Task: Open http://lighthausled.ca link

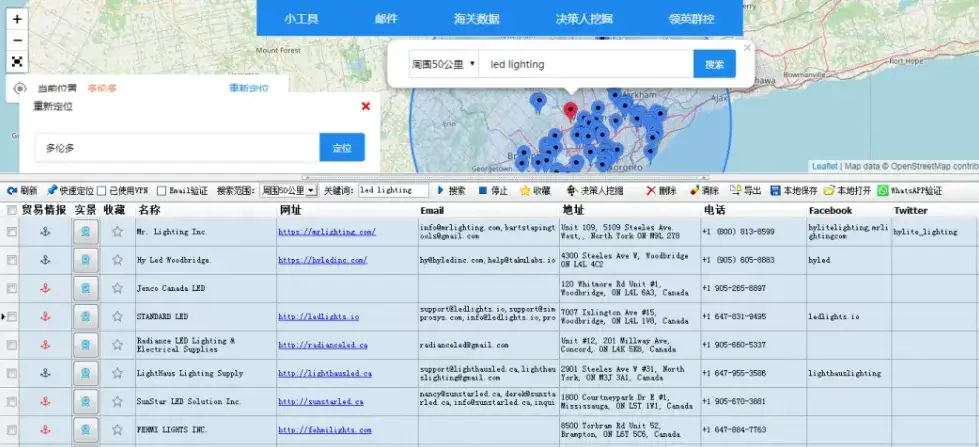Action: pyautogui.click(x=325, y=373)
